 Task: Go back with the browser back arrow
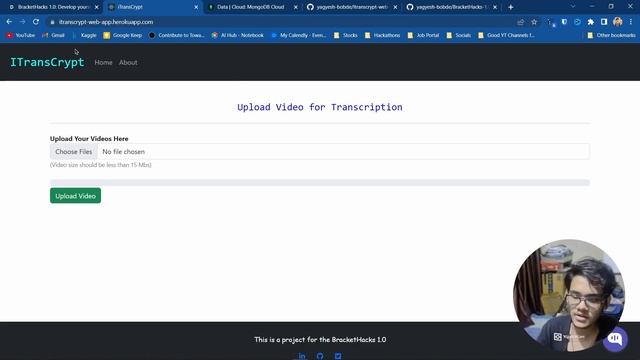coord(9,22)
